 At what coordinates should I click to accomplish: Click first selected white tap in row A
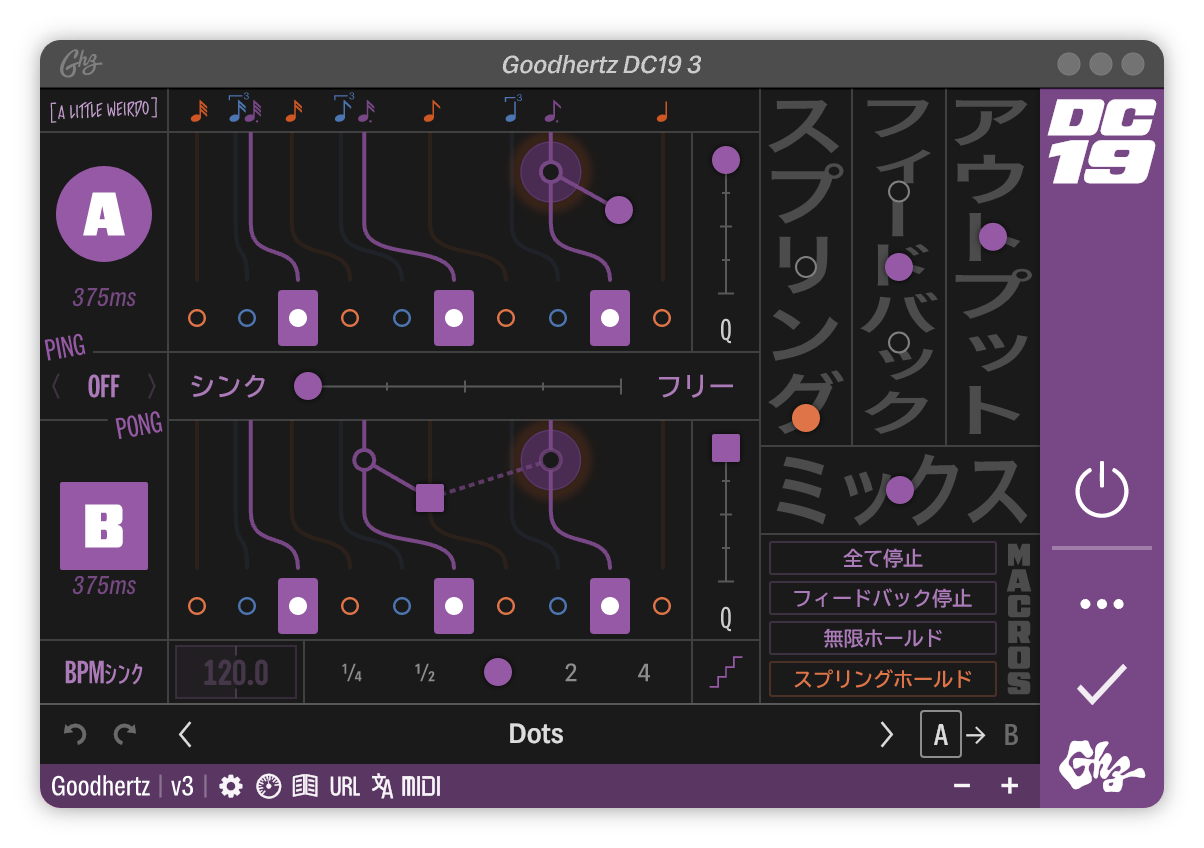click(x=298, y=318)
